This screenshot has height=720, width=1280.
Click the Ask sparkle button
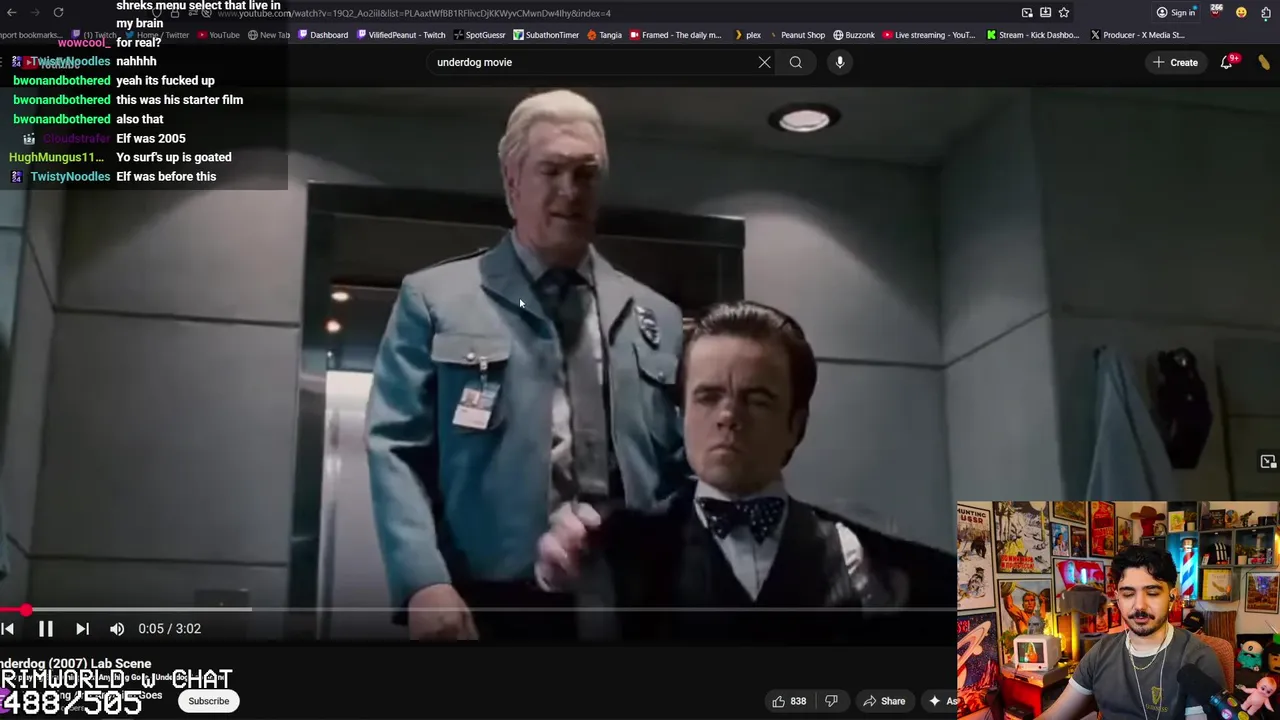click(x=940, y=701)
